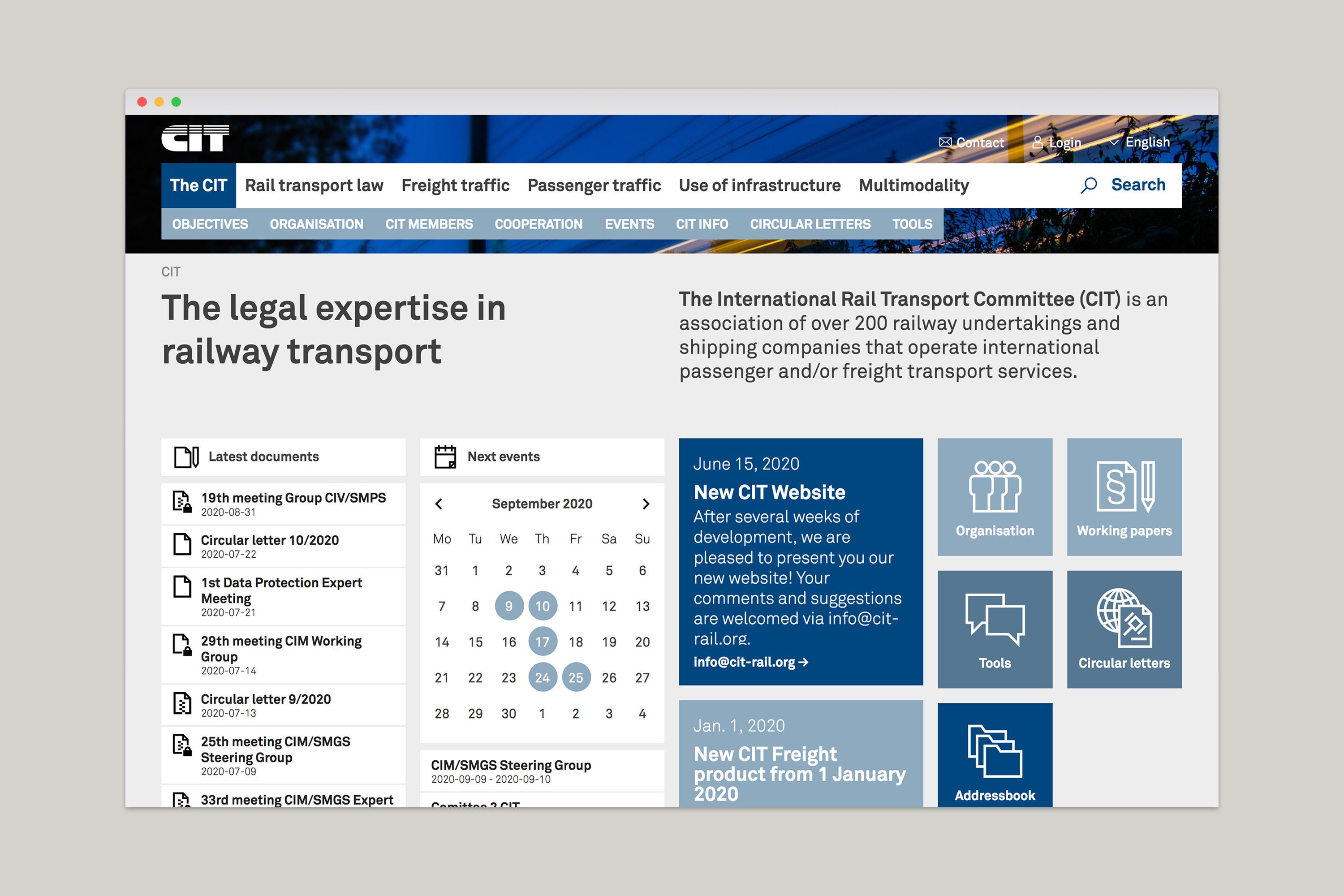Open Multimodality menu
The height and width of the screenshot is (896, 1344).
pyautogui.click(x=914, y=185)
